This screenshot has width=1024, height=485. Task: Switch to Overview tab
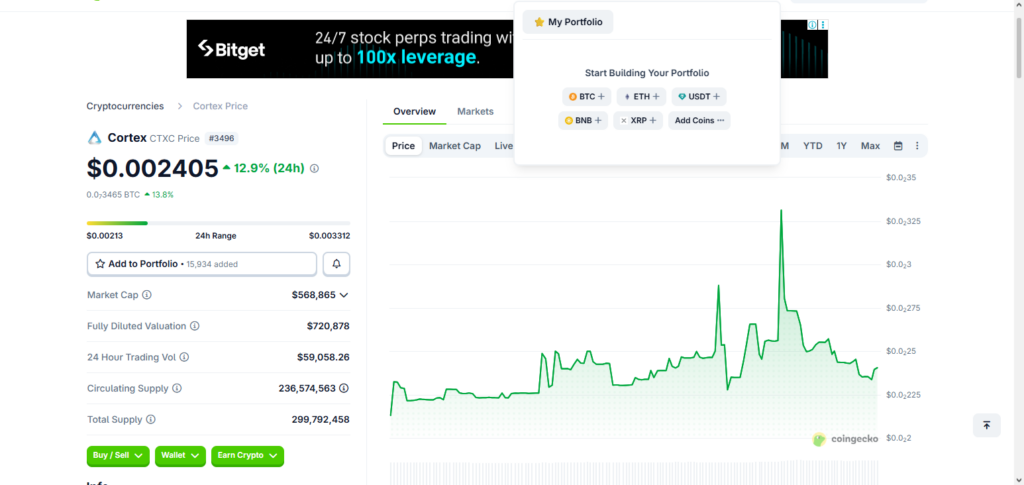[x=415, y=112]
